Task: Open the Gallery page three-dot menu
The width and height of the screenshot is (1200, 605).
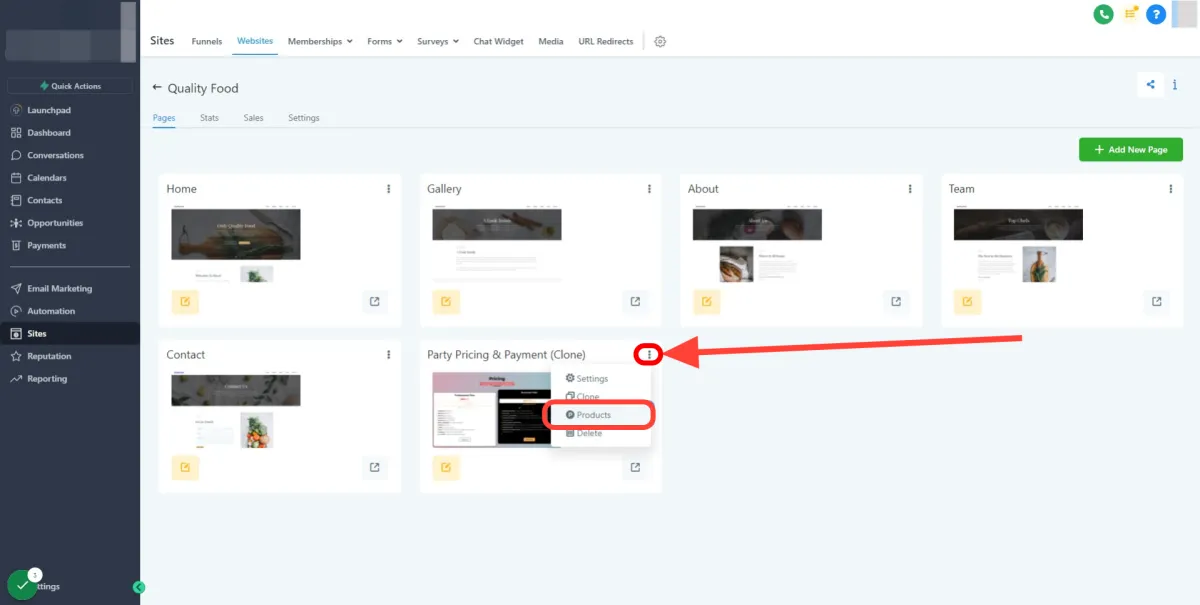Action: (x=649, y=188)
